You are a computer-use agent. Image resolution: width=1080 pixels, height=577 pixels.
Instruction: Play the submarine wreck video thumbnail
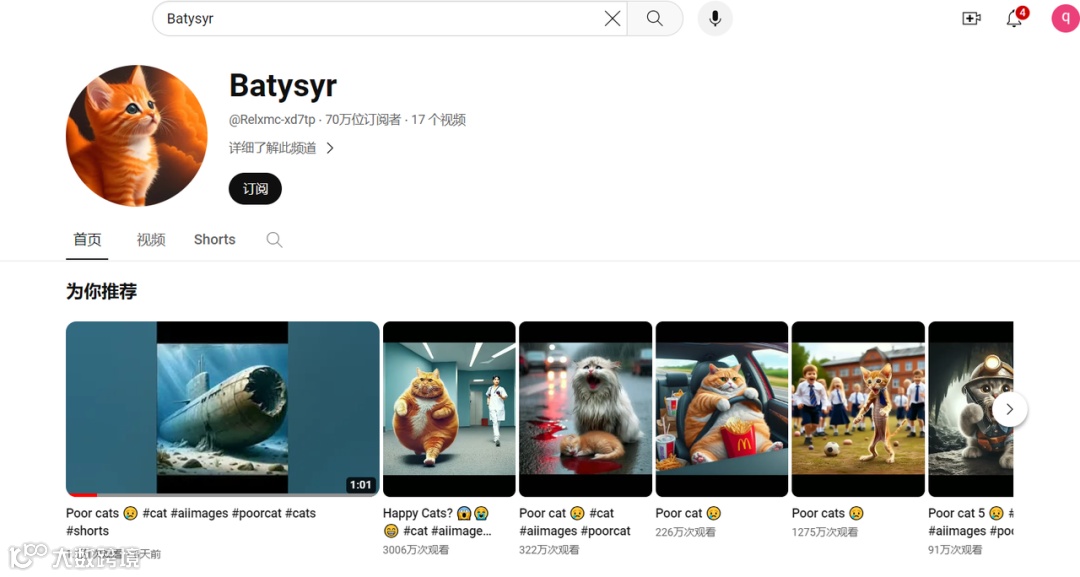222,409
